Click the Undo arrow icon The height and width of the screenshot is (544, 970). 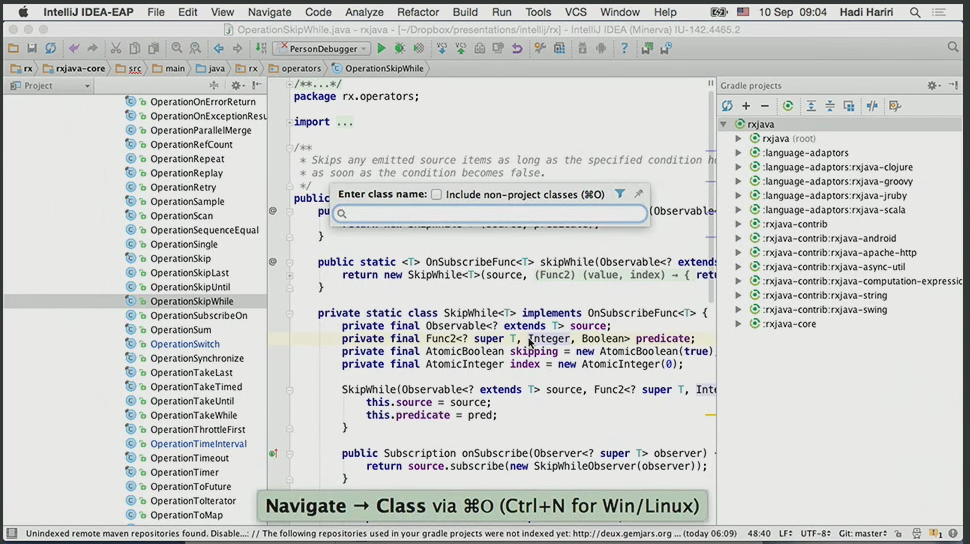(x=74, y=48)
